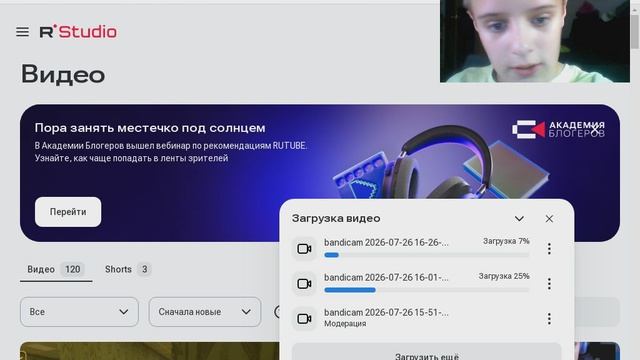The height and width of the screenshot is (360, 640).
Task: Select file name bandicam 2026-07-26 15-51
Action: (386, 313)
